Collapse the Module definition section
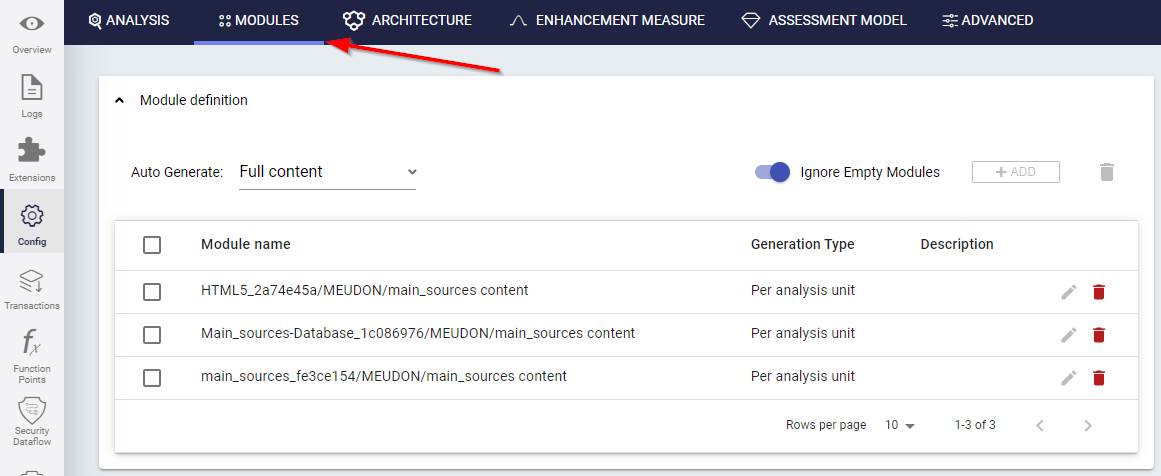Screen dimensions: 1161x476 [x=120, y=100]
